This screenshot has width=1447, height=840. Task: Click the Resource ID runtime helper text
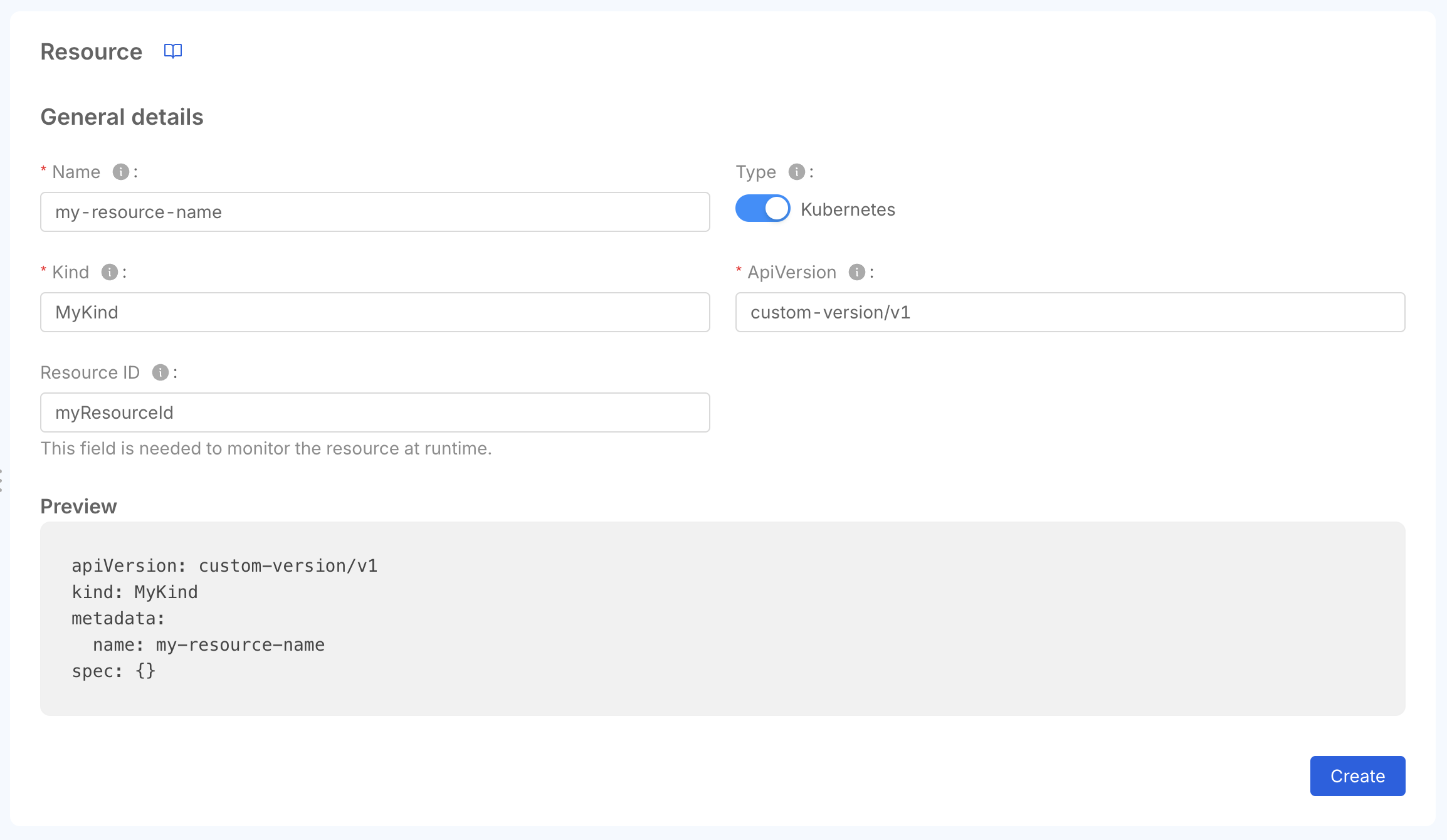point(266,448)
